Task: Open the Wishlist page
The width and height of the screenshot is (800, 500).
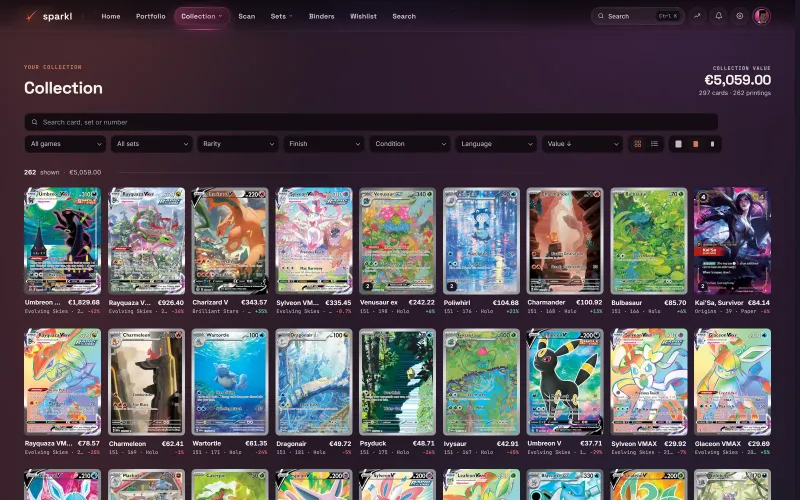Action: [x=363, y=16]
